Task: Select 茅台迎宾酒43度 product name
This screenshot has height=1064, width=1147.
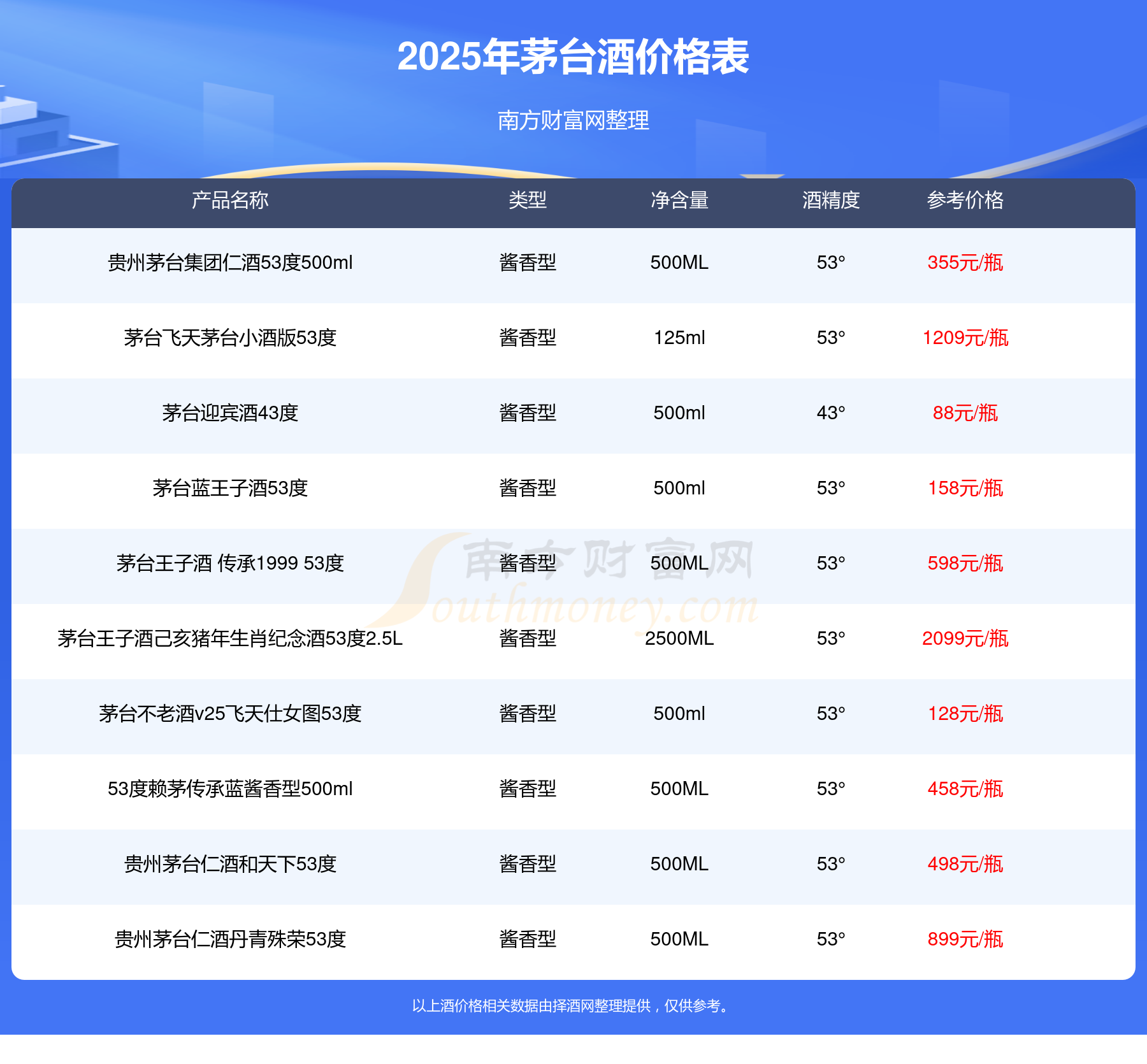Action: pyautogui.click(x=230, y=413)
